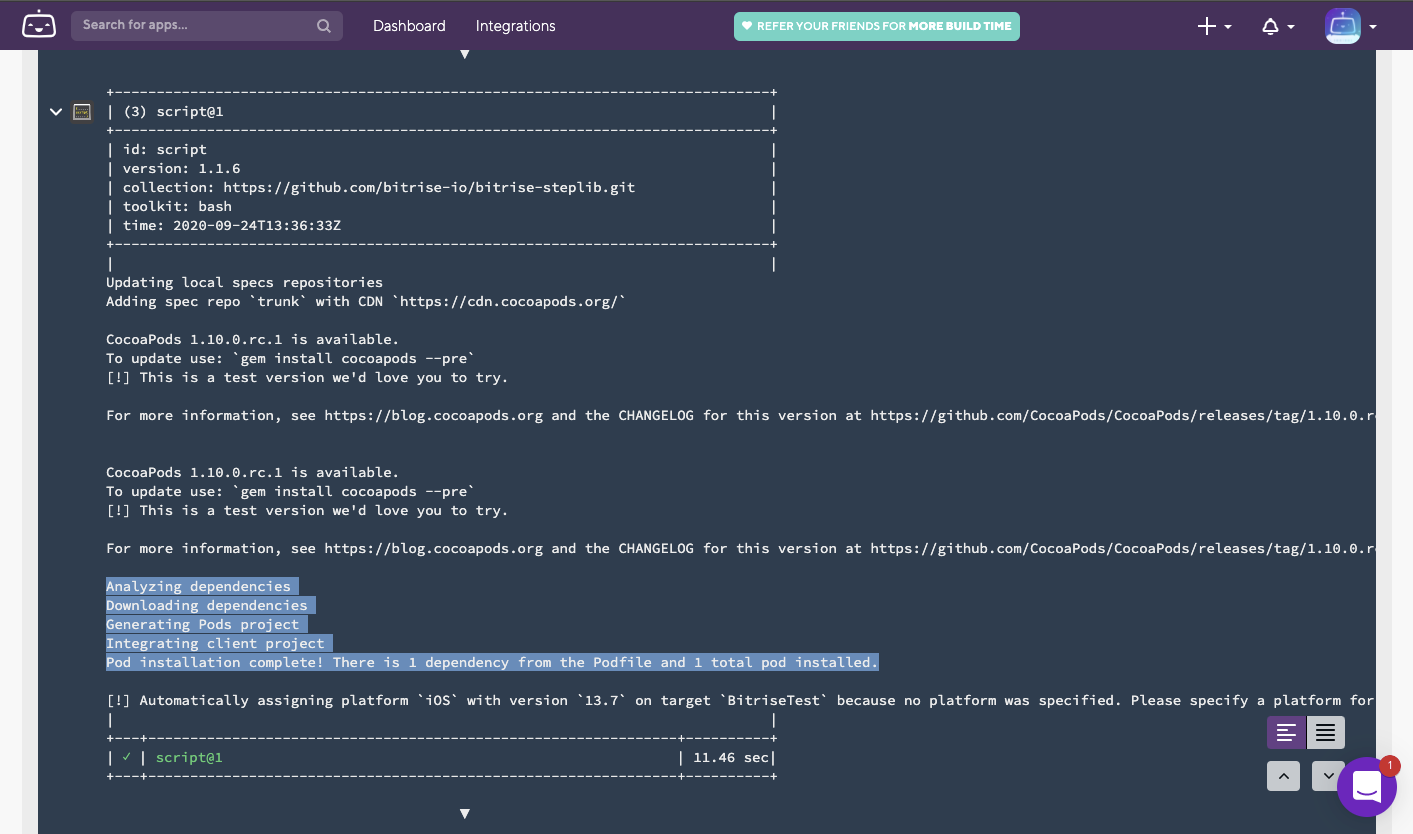Click the user avatar icon
The image size is (1413, 834).
pyautogui.click(x=1343, y=26)
